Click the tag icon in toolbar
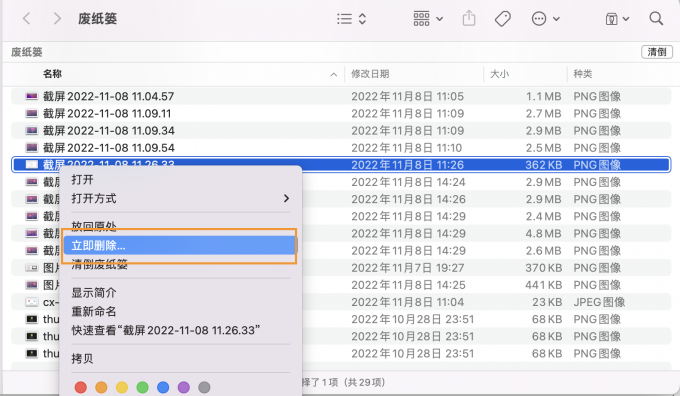 503,19
